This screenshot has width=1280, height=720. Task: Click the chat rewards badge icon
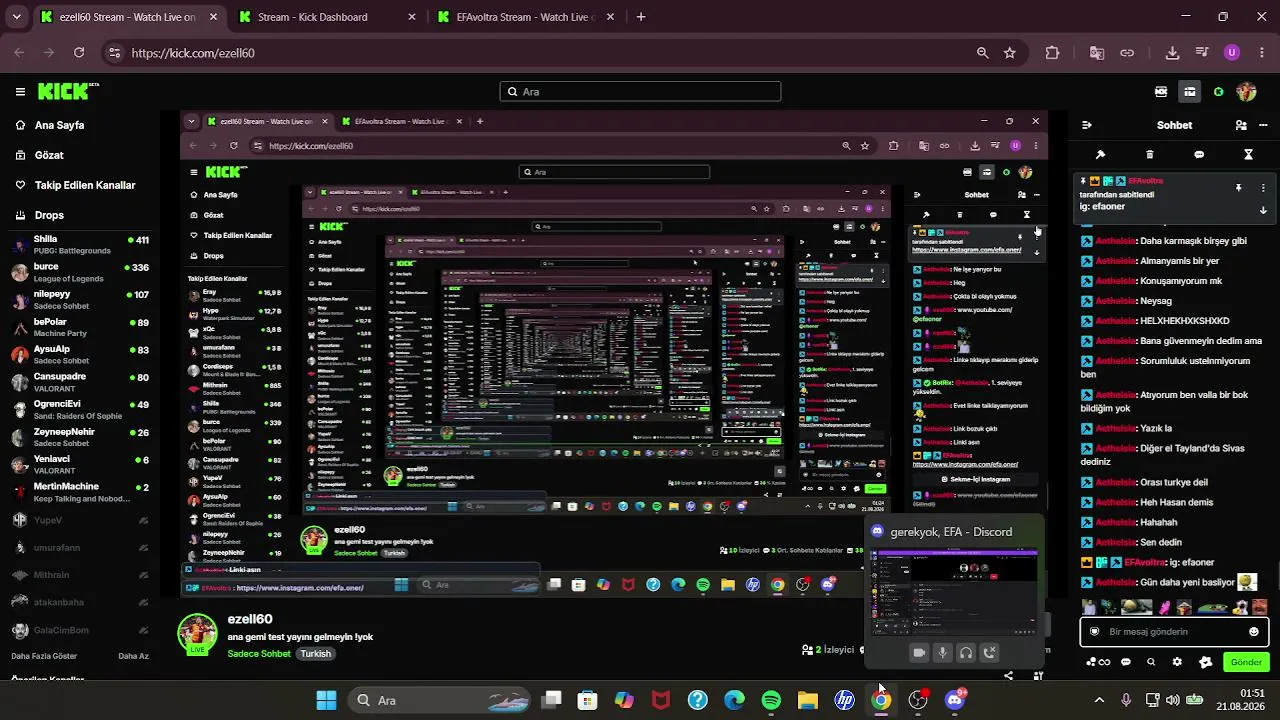click(1205, 662)
